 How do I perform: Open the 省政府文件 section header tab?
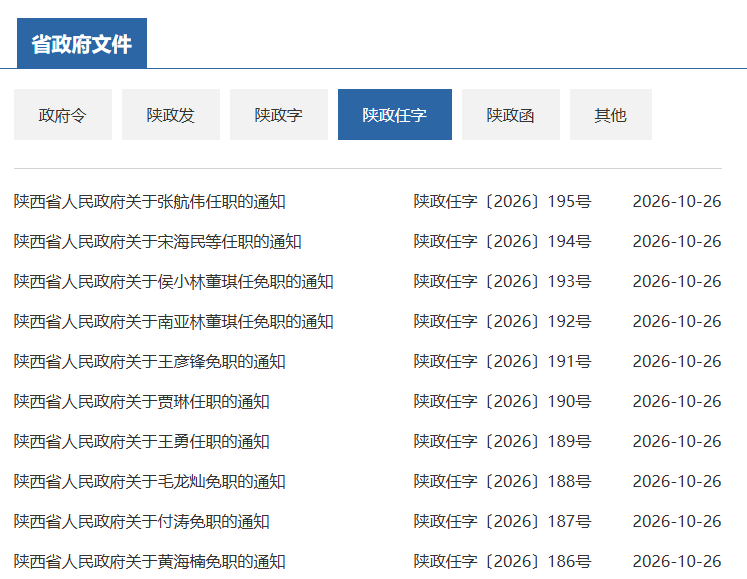pos(82,43)
